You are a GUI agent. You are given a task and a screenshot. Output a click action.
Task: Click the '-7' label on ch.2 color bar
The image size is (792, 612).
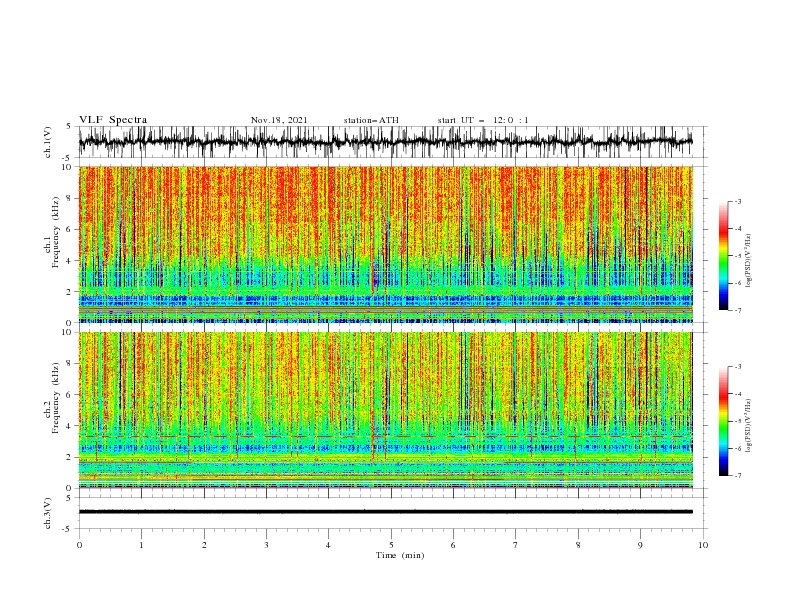737,476
